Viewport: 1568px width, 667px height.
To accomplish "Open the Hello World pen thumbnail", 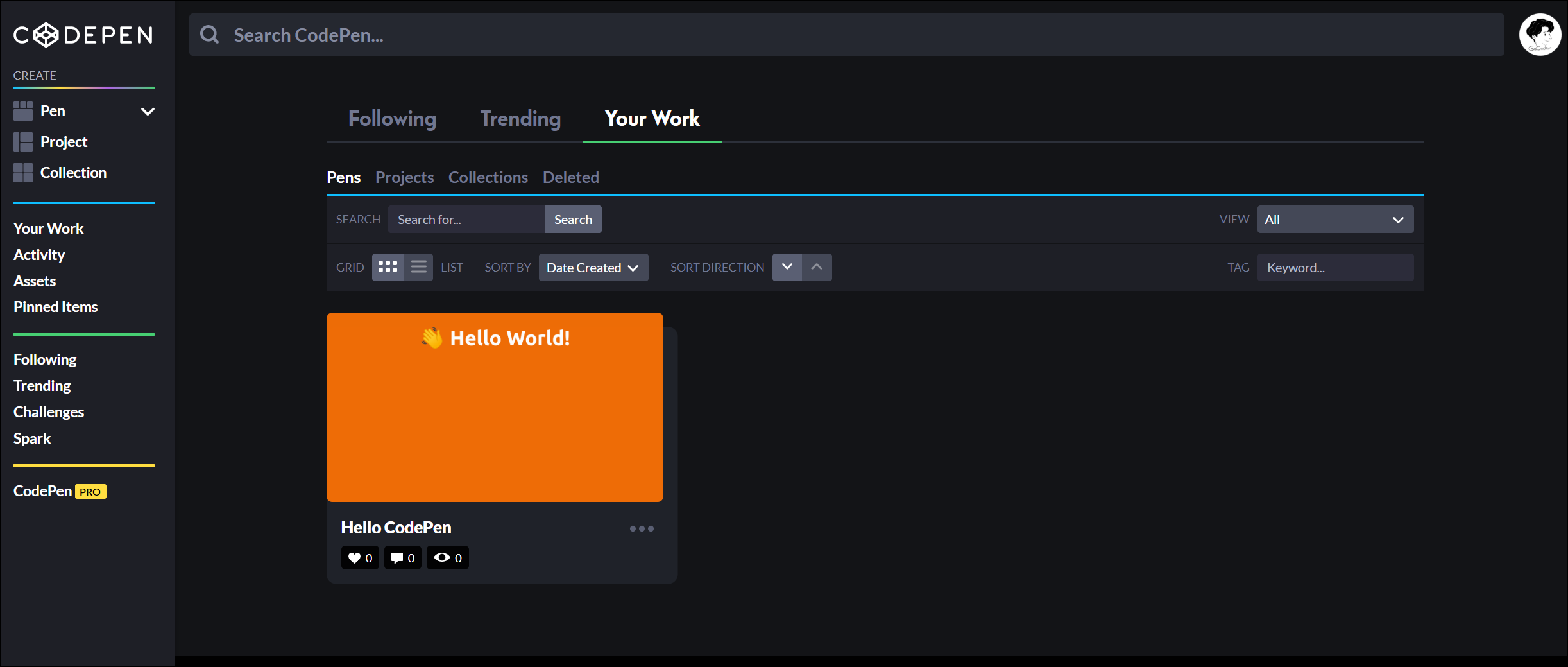I will 495,407.
